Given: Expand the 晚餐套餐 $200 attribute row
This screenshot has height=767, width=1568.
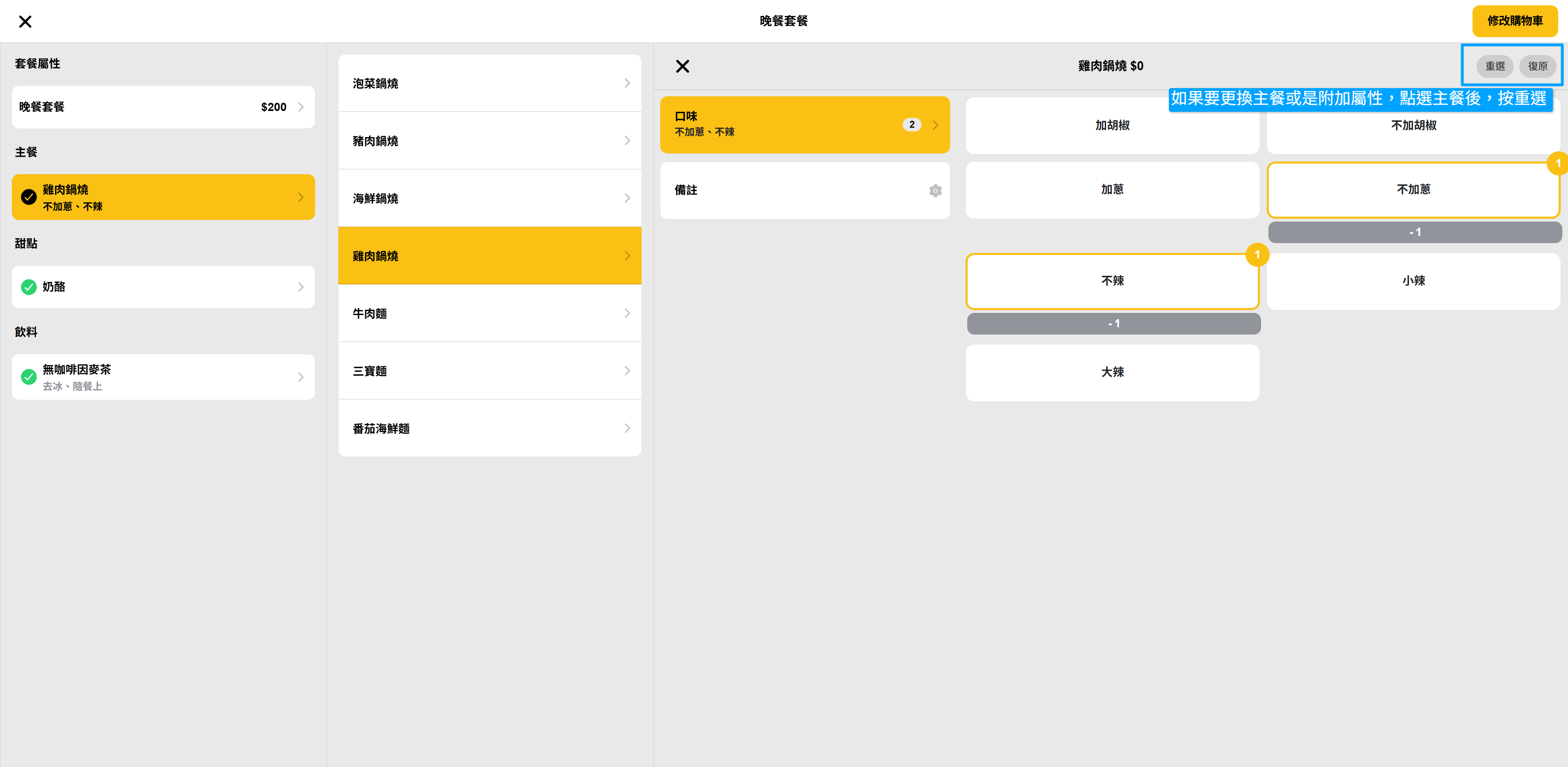Looking at the screenshot, I should coord(163,107).
